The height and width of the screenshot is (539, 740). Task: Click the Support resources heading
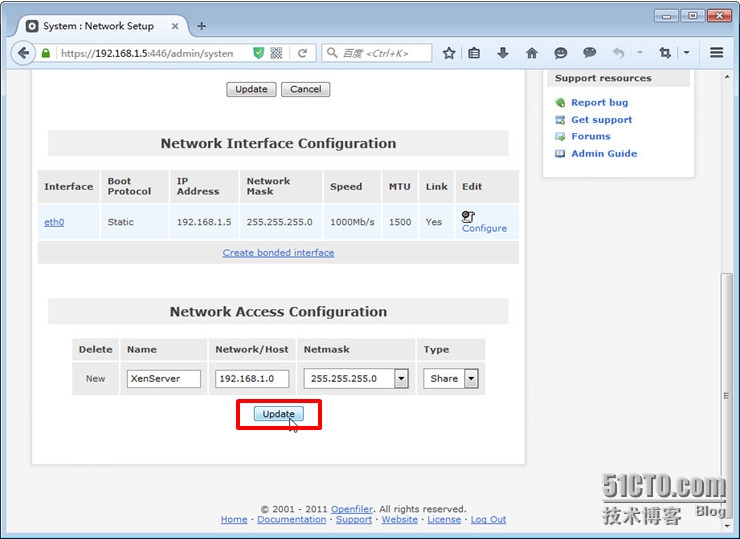point(603,78)
